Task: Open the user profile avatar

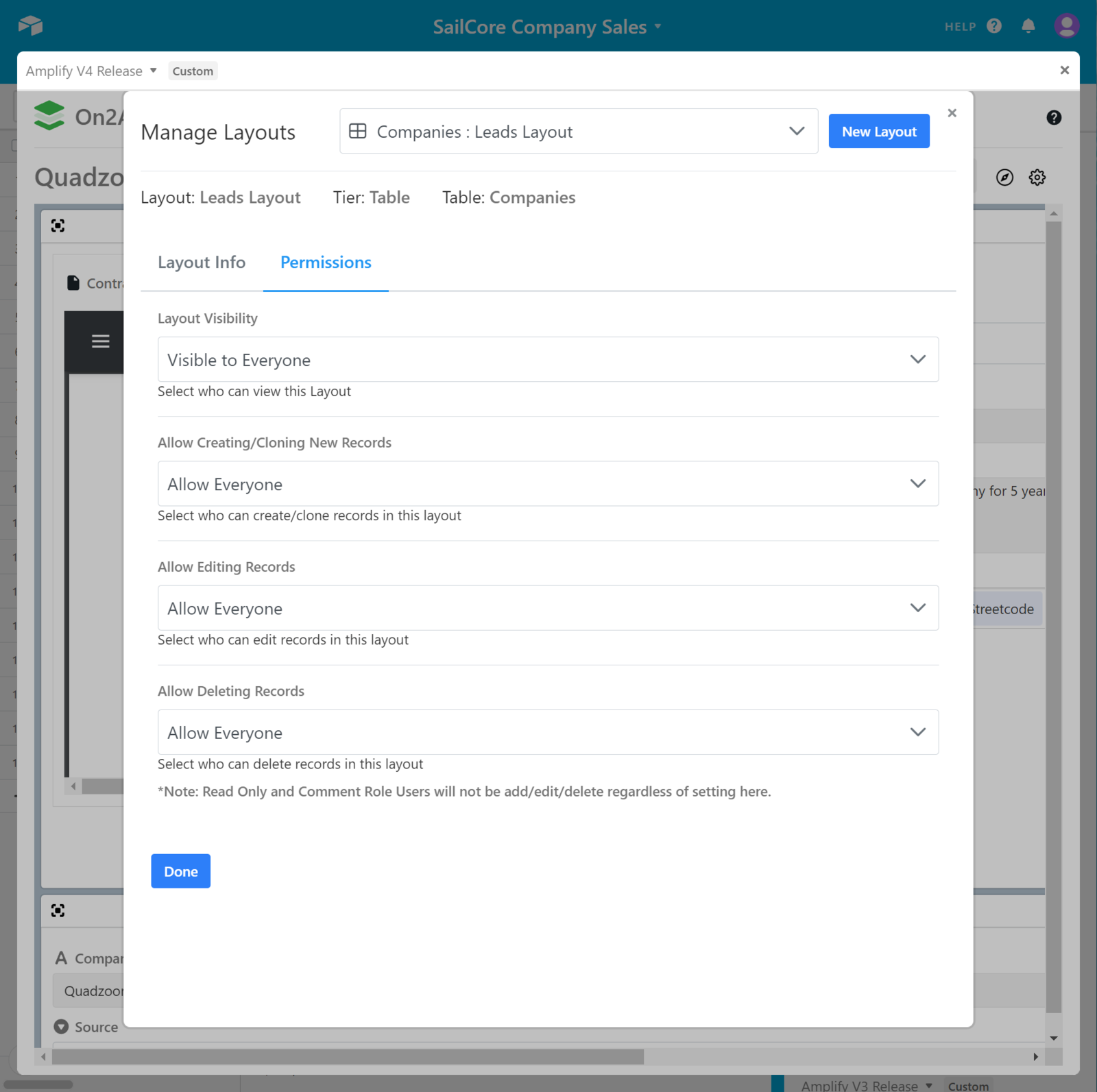Action: click(x=1066, y=26)
